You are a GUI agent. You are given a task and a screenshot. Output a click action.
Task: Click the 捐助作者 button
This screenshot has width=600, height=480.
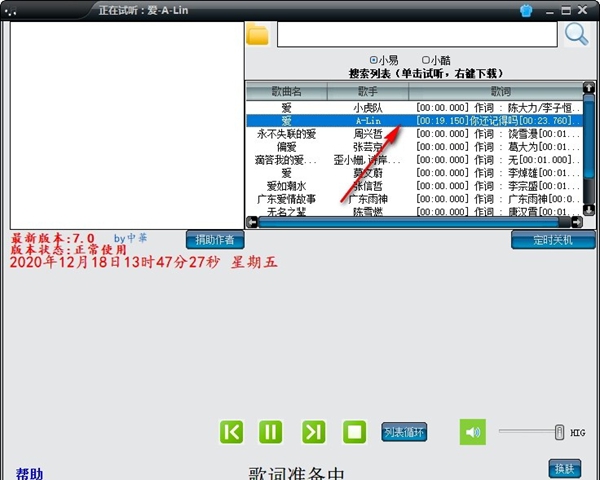click(215, 240)
